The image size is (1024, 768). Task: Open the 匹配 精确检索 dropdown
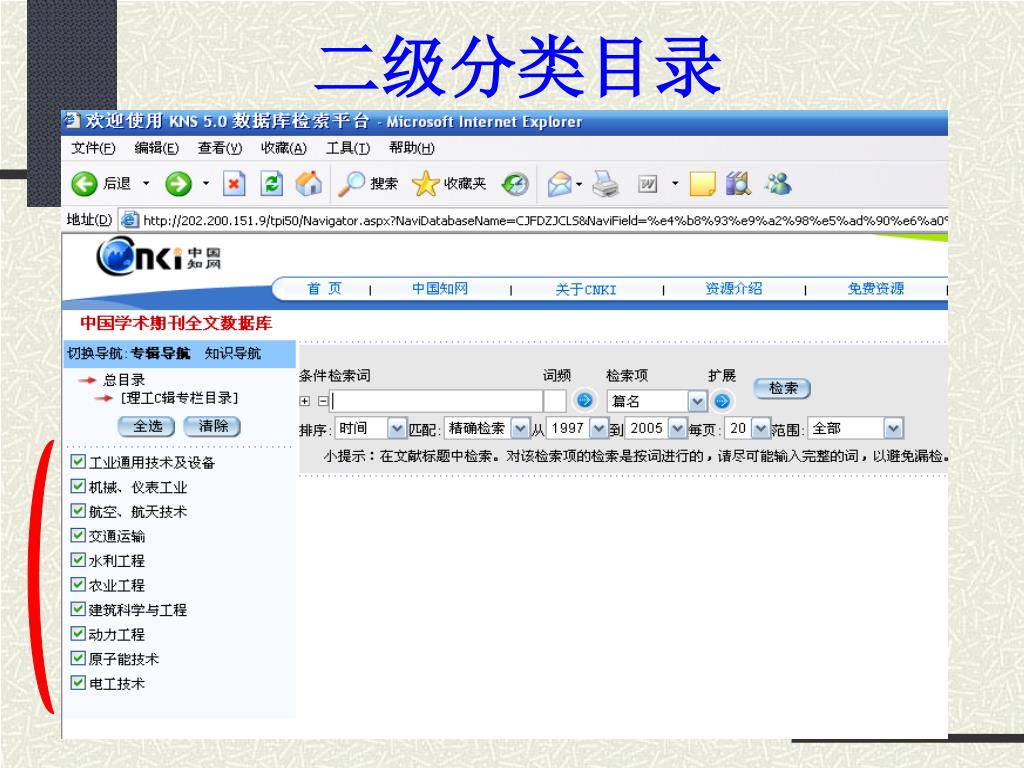487,428
